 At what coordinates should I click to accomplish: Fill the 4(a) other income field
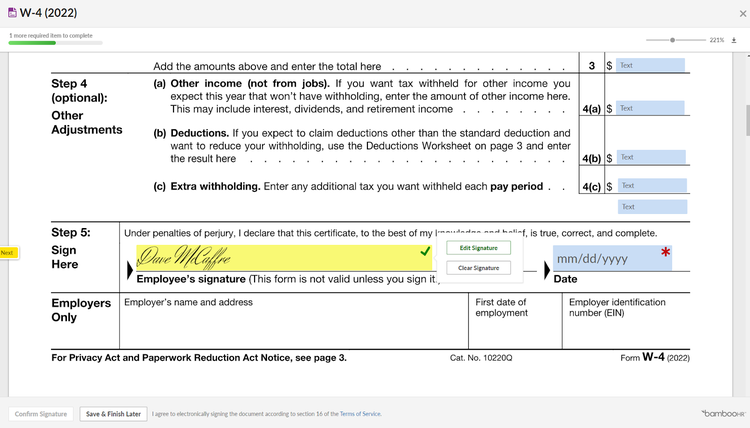pos(650,108)
